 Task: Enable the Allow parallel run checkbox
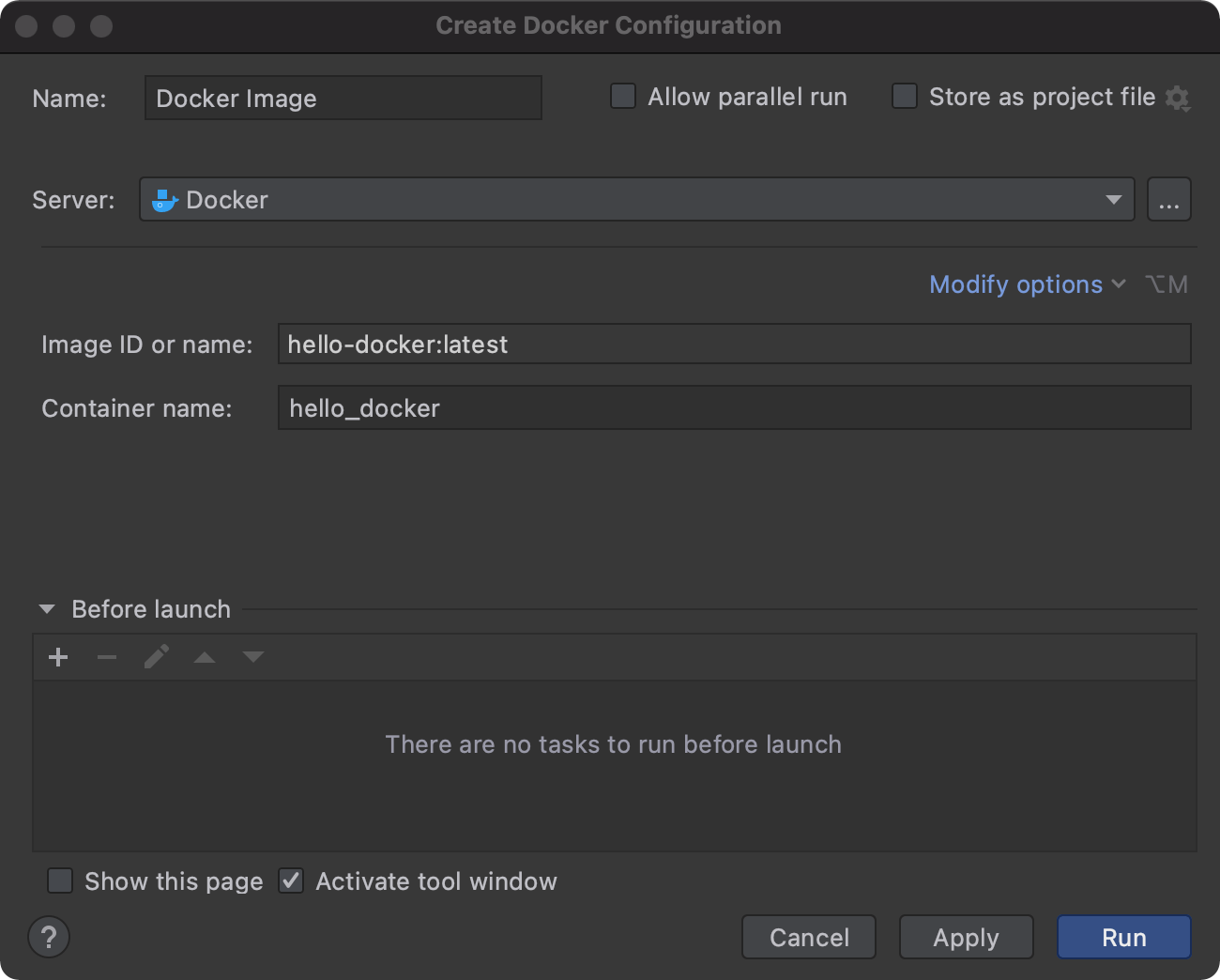tap(623, 96)
